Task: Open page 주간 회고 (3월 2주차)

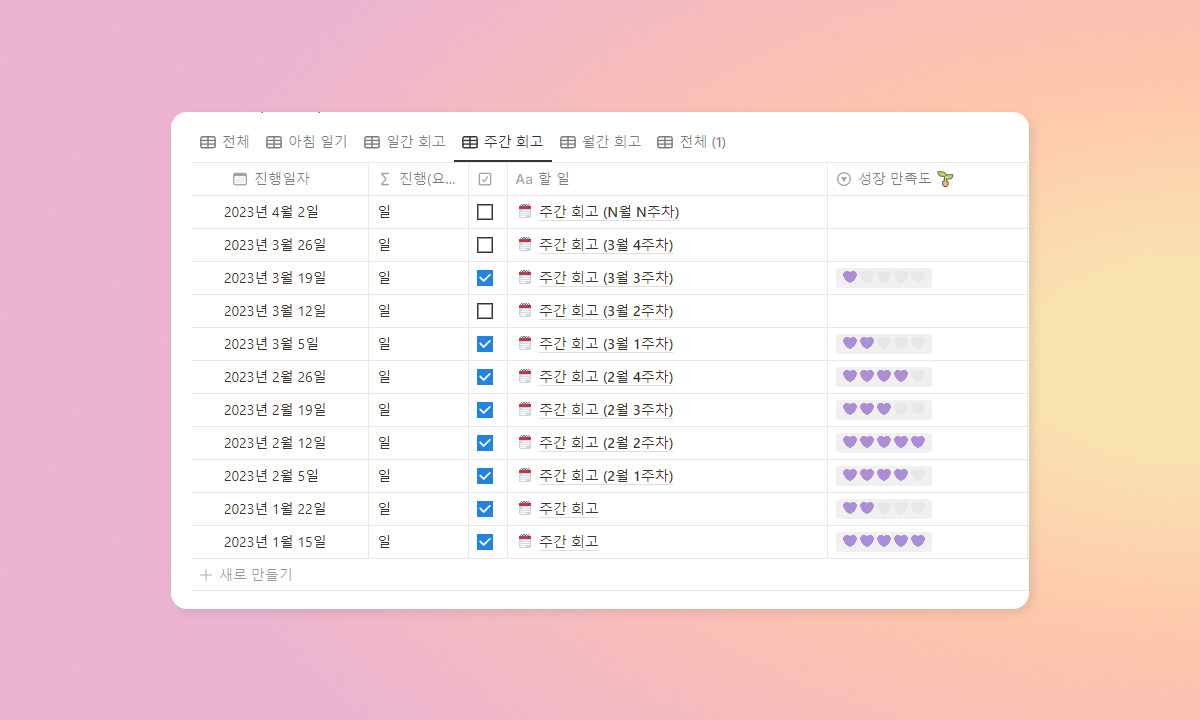Action: (606, 311)
